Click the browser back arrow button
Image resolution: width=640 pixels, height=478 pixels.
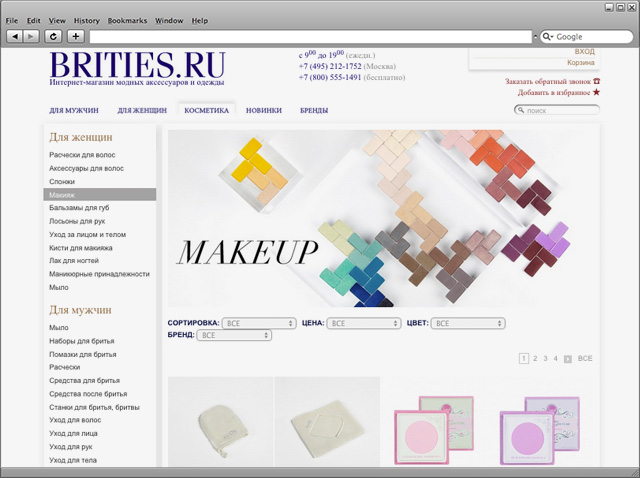click(15, 36)
